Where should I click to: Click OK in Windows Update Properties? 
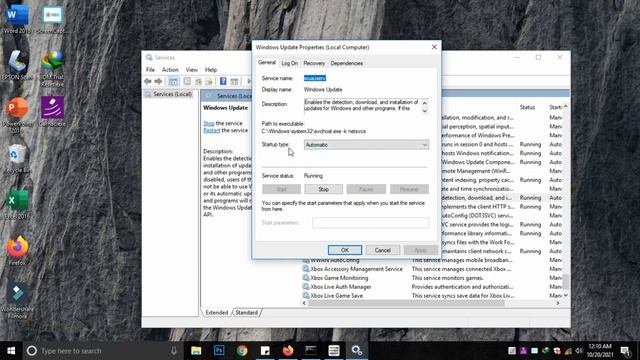pos(345,250)
